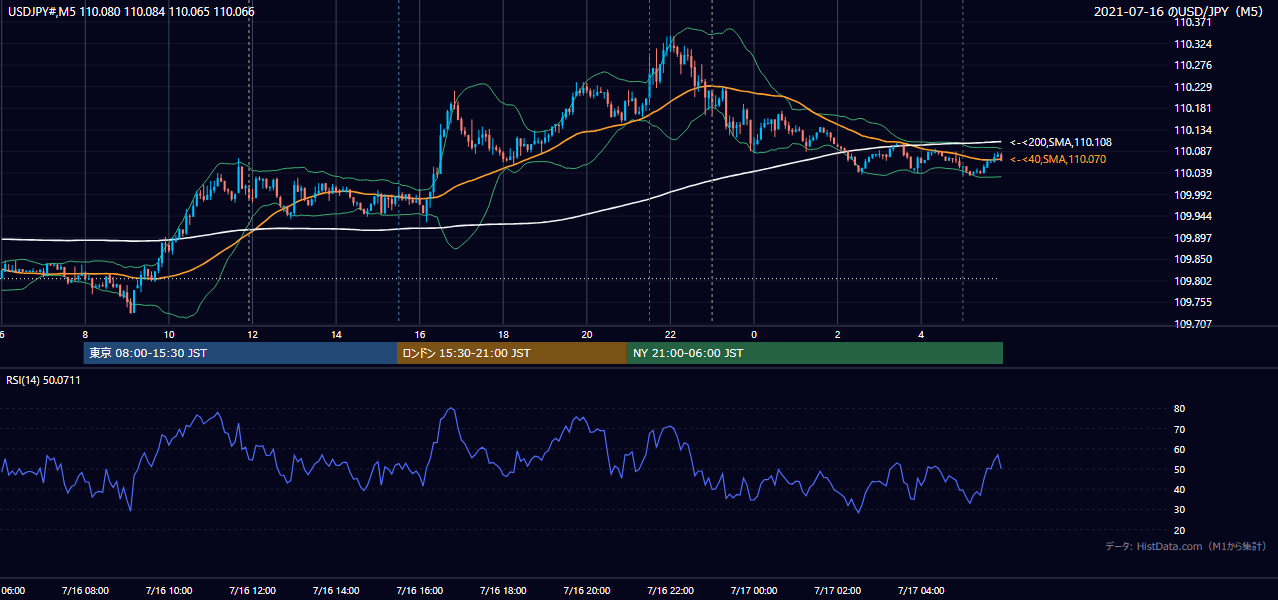Click the 7/17 02:00 time axis label
Screen dimensions: 1278x600
pos(838,590)
